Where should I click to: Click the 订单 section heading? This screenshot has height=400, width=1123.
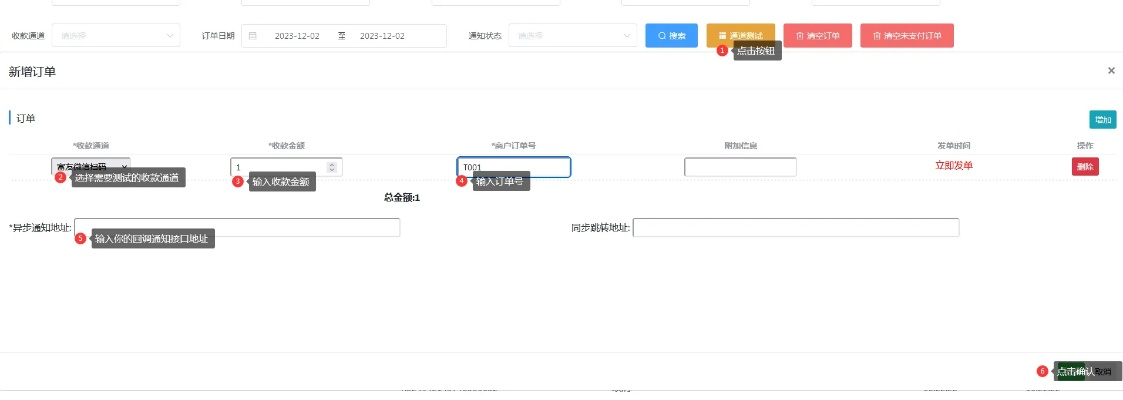(x=26, y=119)
